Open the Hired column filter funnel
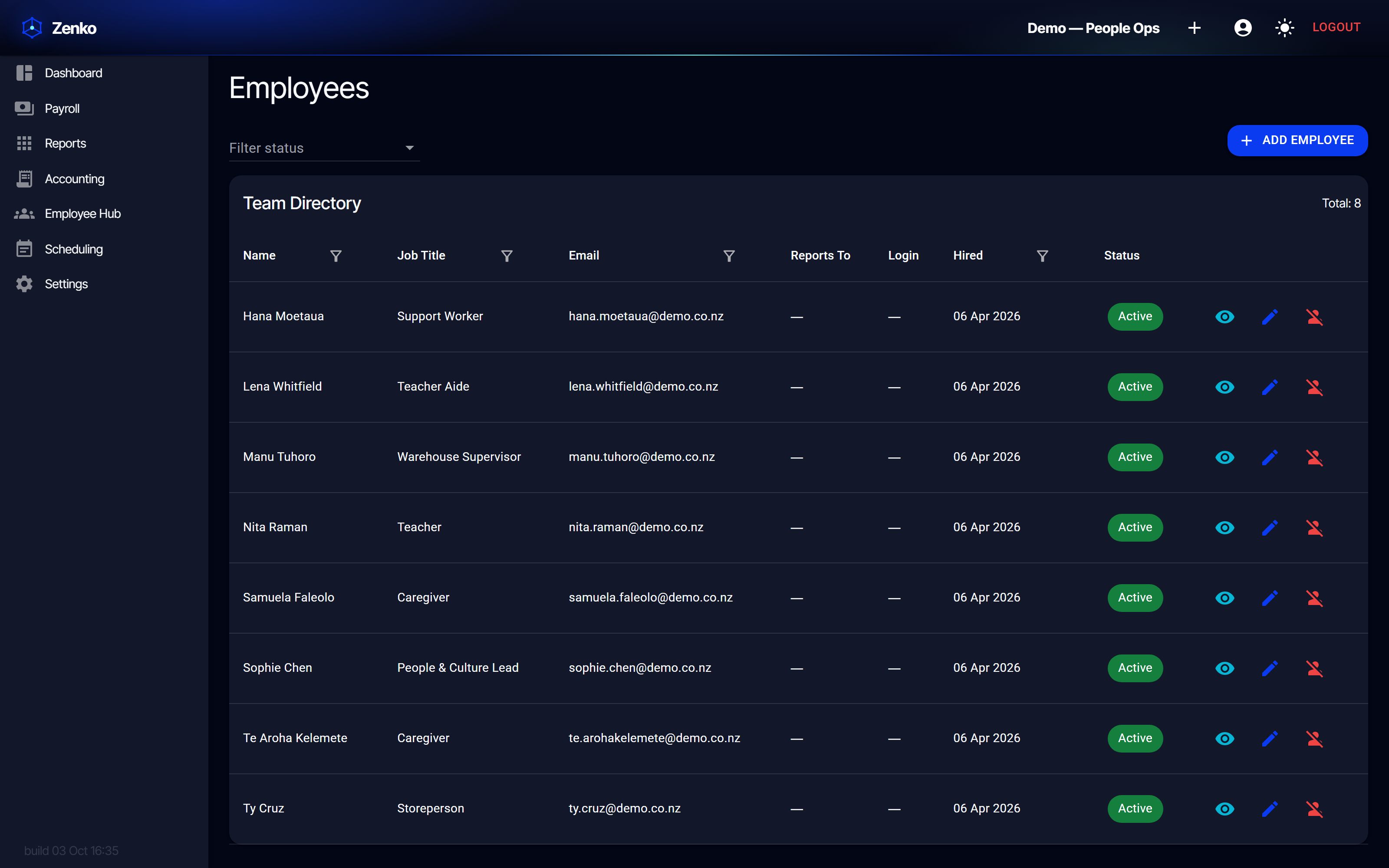 click(1042, 256)
